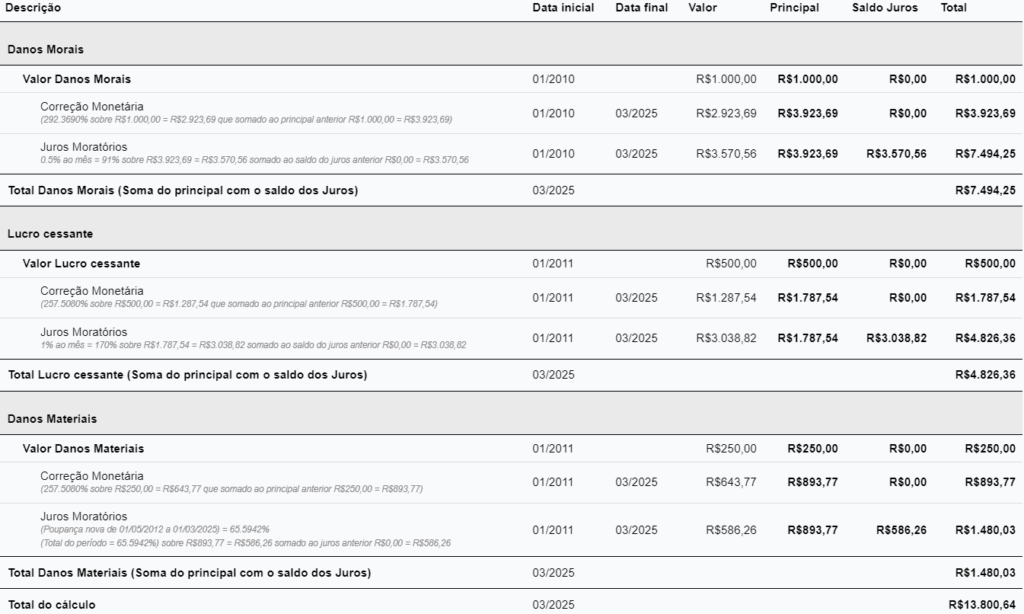Screen dimensions: 1024x614
Task: Click the Descrição column header
Action: pos(33,8)
